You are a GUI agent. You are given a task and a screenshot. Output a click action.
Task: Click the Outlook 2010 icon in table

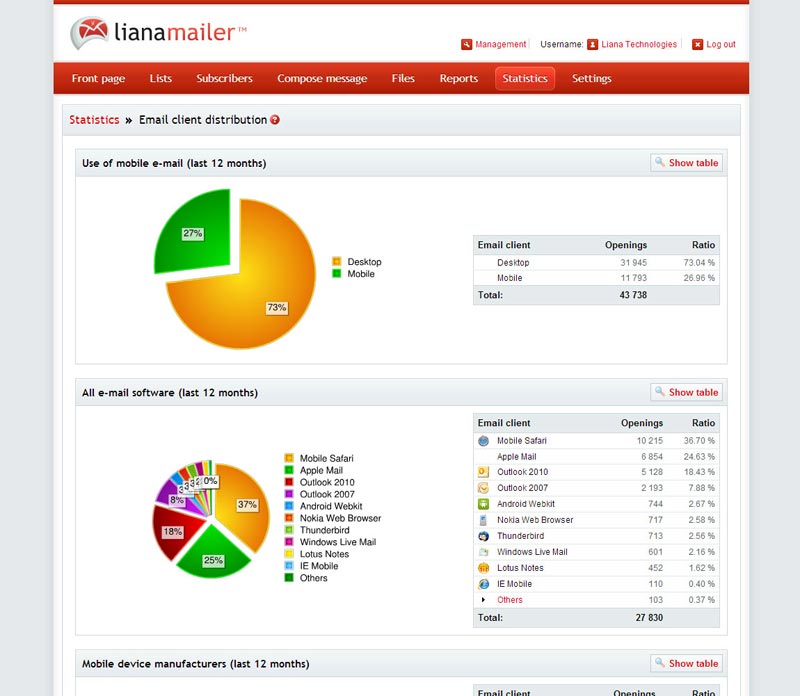[x=484, y=472]
